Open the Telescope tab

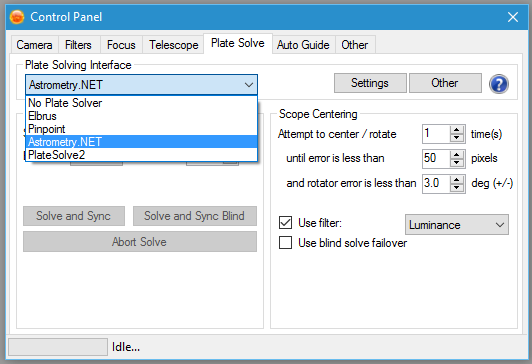174,45
